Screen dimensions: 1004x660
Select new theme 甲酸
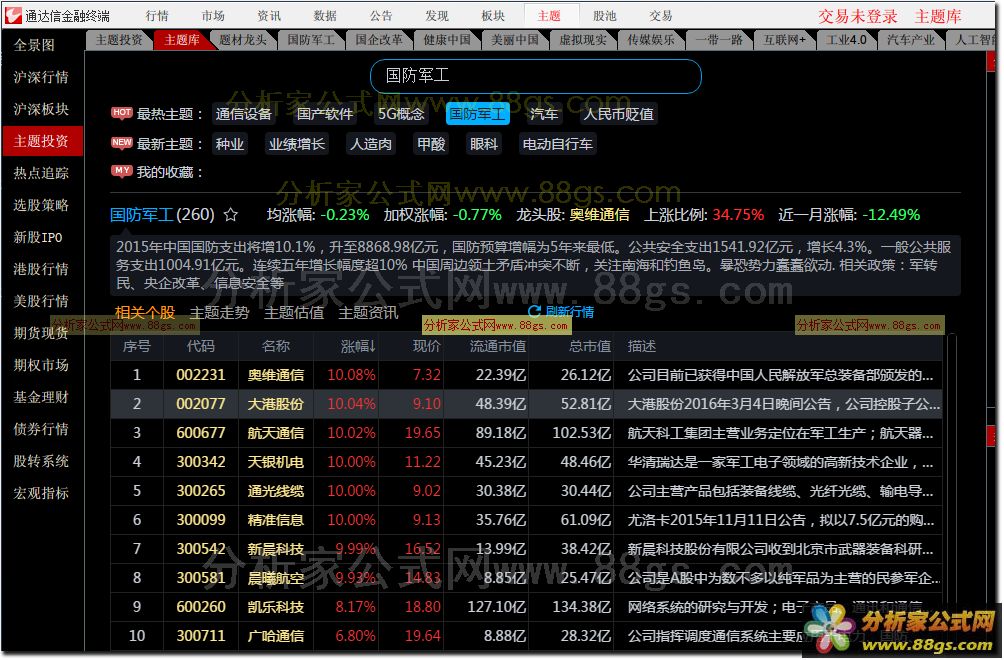431,144
